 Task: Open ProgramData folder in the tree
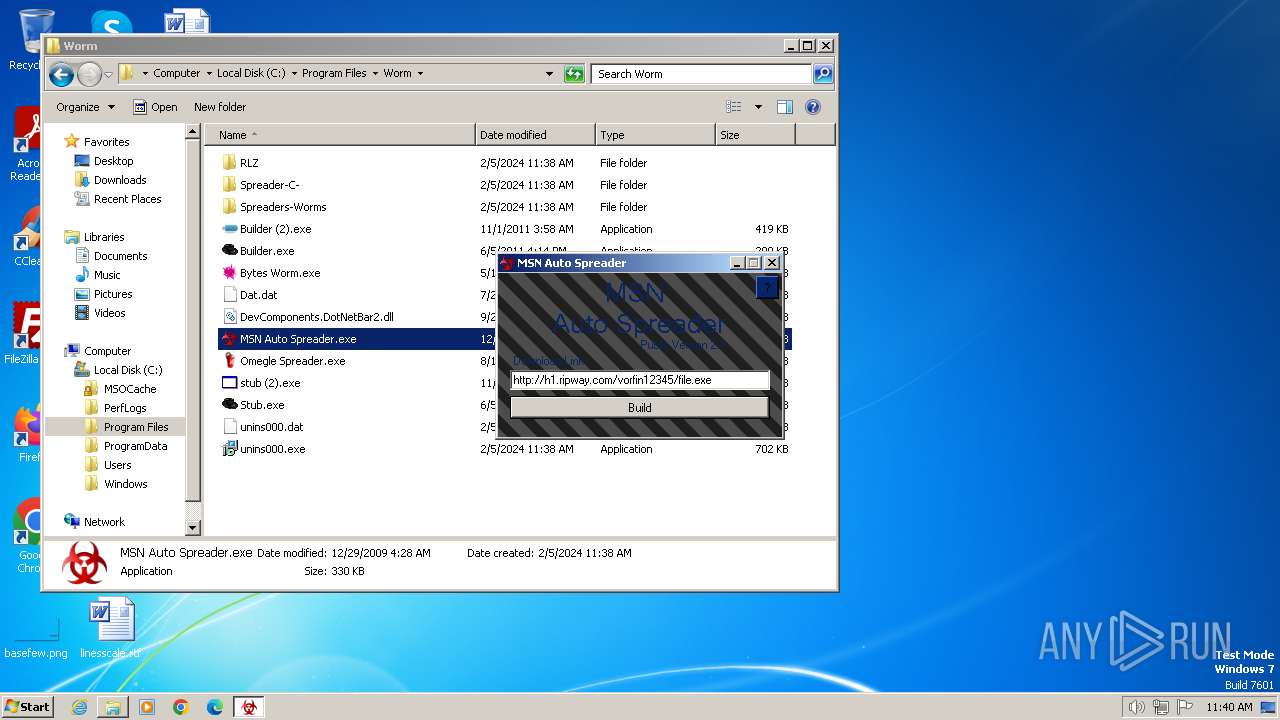135,446
